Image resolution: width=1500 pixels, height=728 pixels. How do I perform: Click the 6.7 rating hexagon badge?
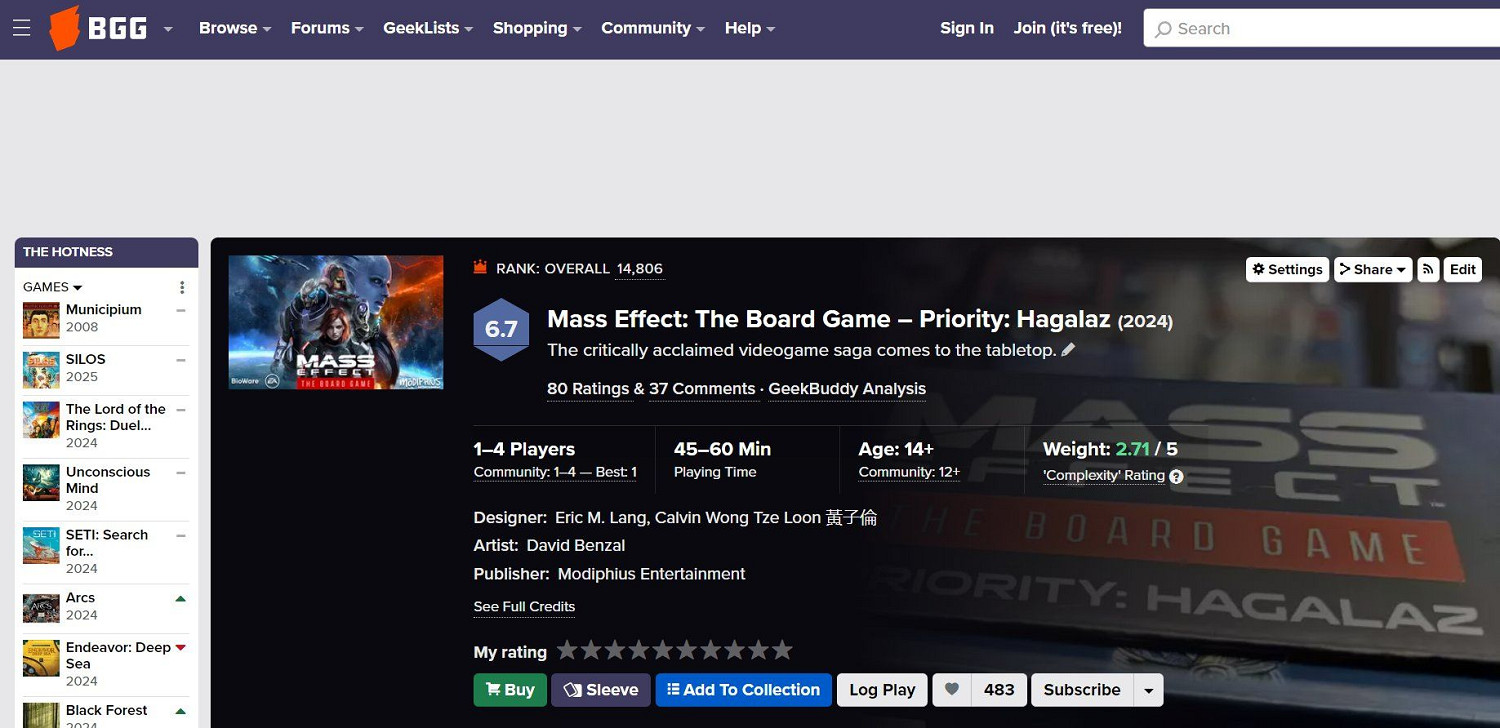(x=500, y=329)
